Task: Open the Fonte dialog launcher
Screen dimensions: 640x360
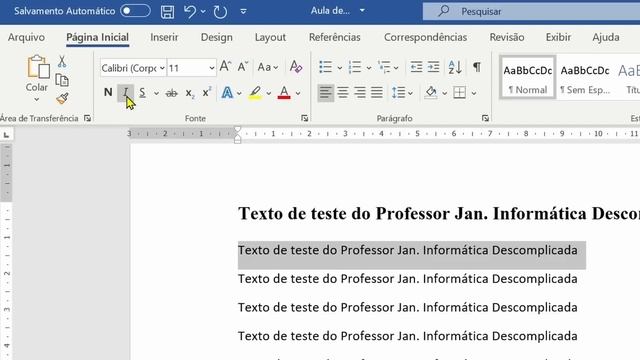Action: [x=304, y=118]
